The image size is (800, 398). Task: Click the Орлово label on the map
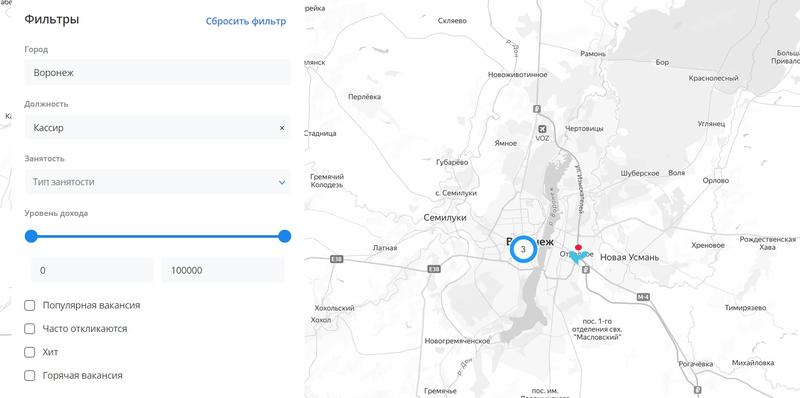coord(715,181)
